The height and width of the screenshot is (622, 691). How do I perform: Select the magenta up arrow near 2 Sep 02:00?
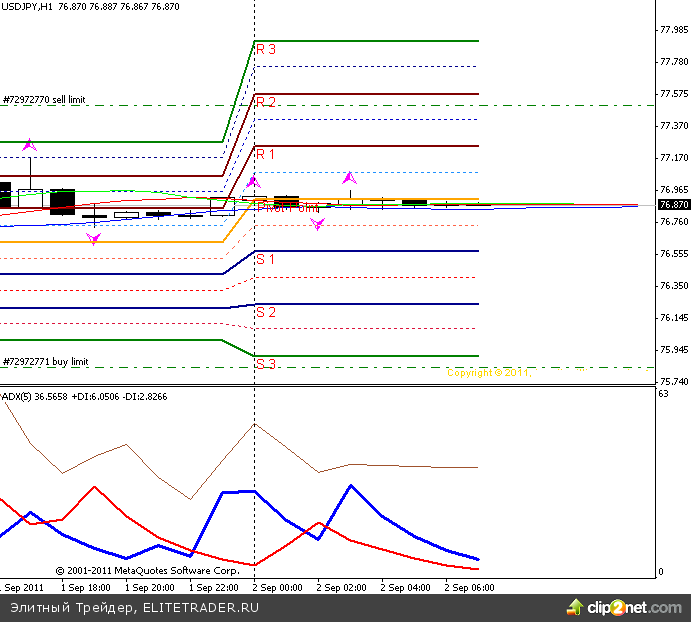[349, 179]
